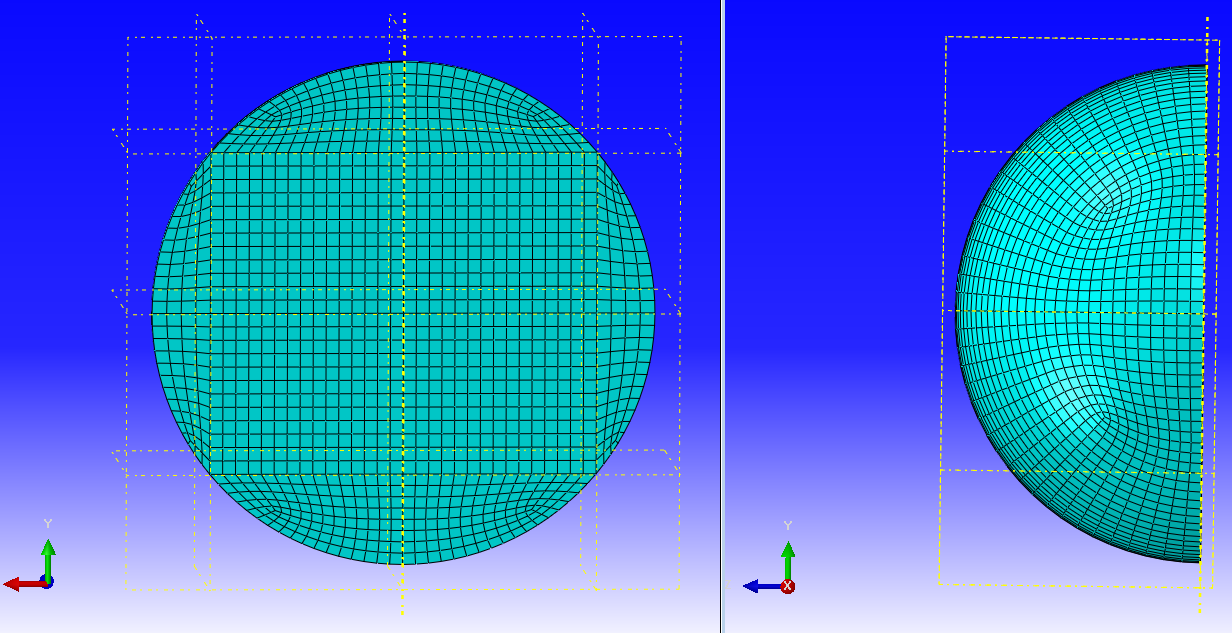Select the meshed circular face in the left viewport
Image resolution: width=1232 pixels, height=633 pixels.
403,313
